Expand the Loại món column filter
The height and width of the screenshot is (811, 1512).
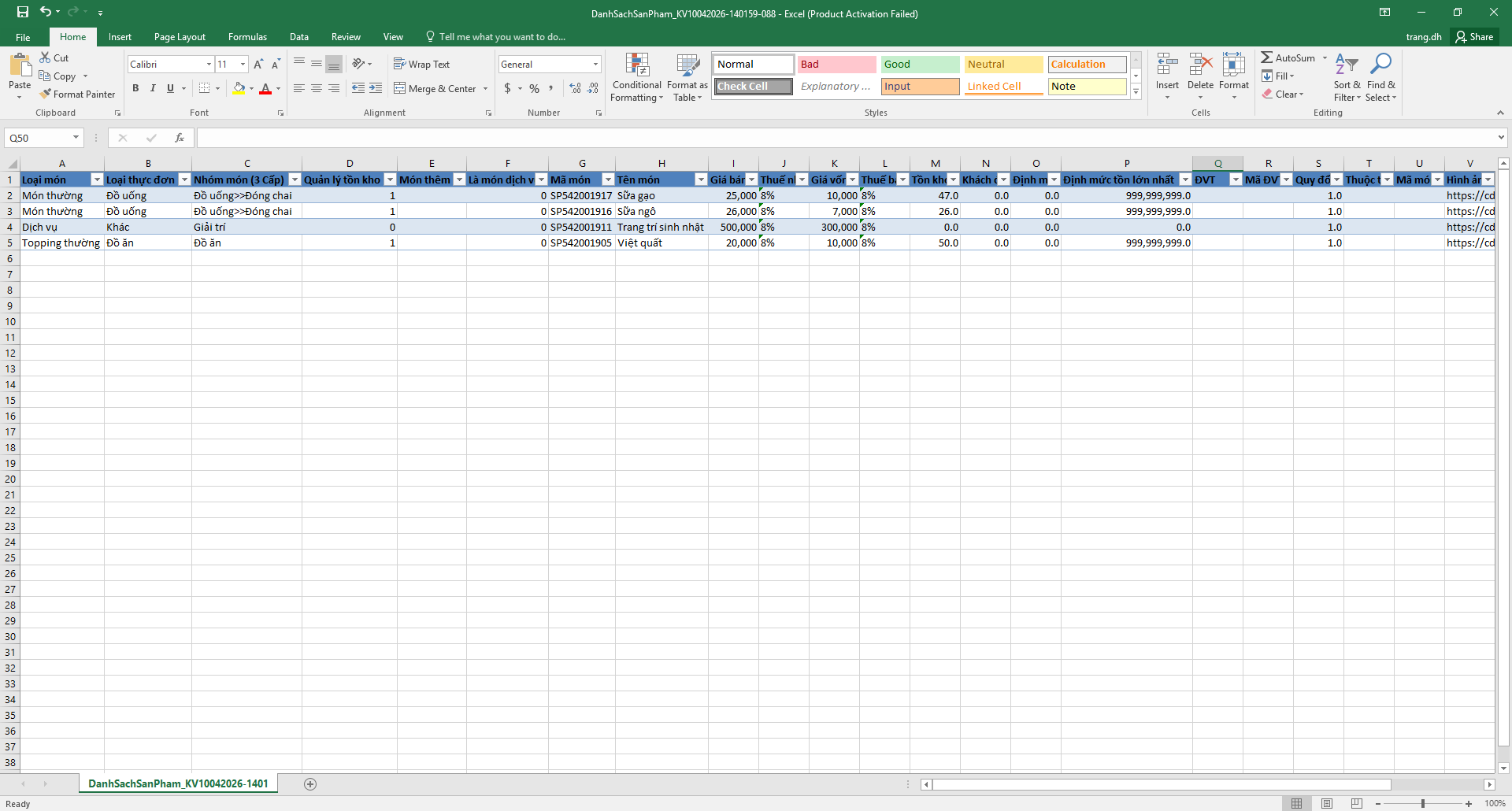pyautogui.click(x=97, y=180)
